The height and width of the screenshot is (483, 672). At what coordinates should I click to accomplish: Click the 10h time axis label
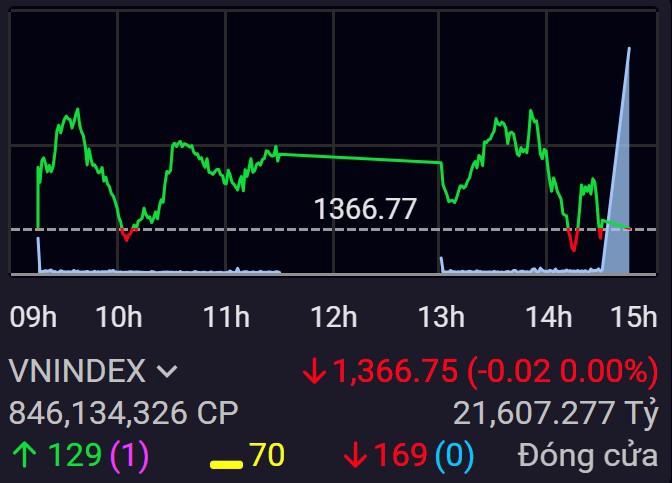[119, 318]
